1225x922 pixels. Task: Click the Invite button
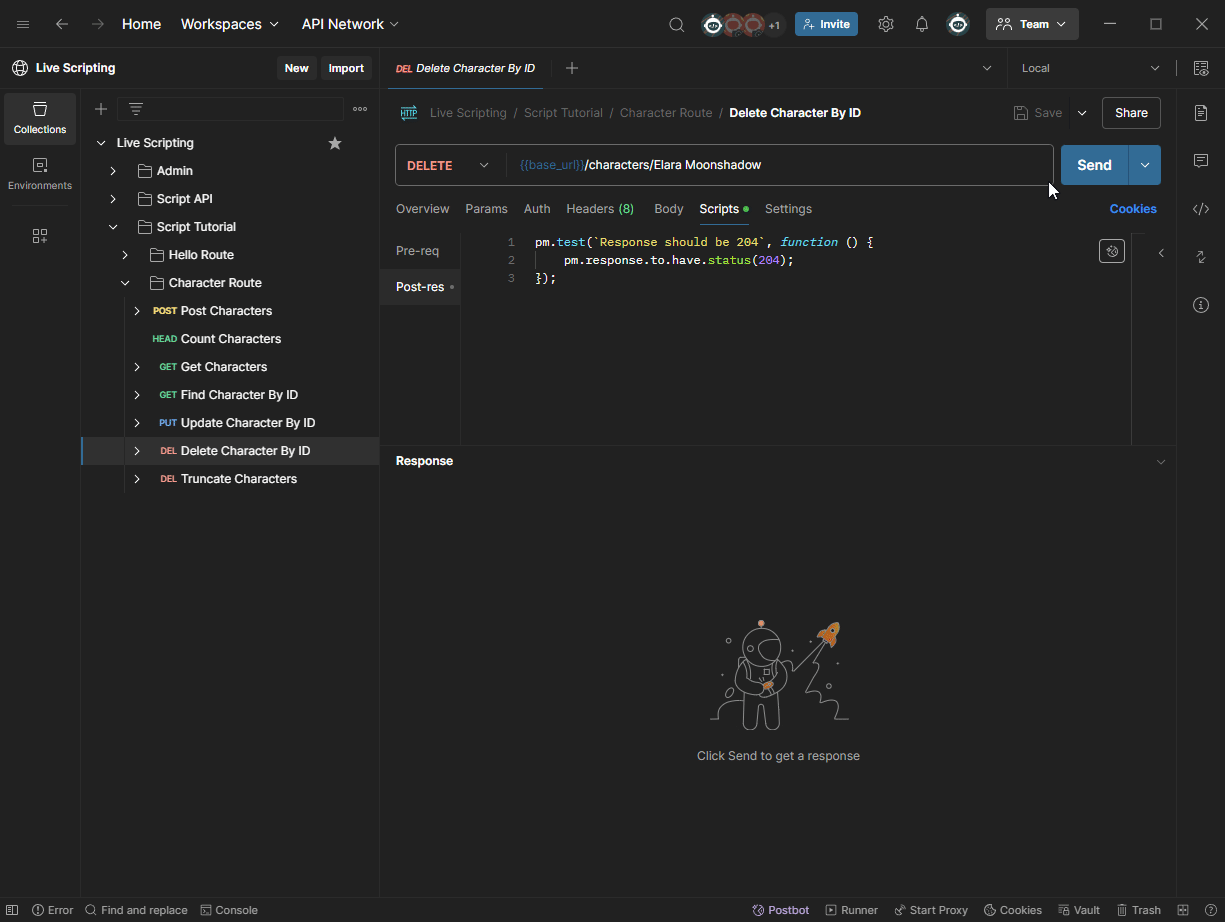826,24
